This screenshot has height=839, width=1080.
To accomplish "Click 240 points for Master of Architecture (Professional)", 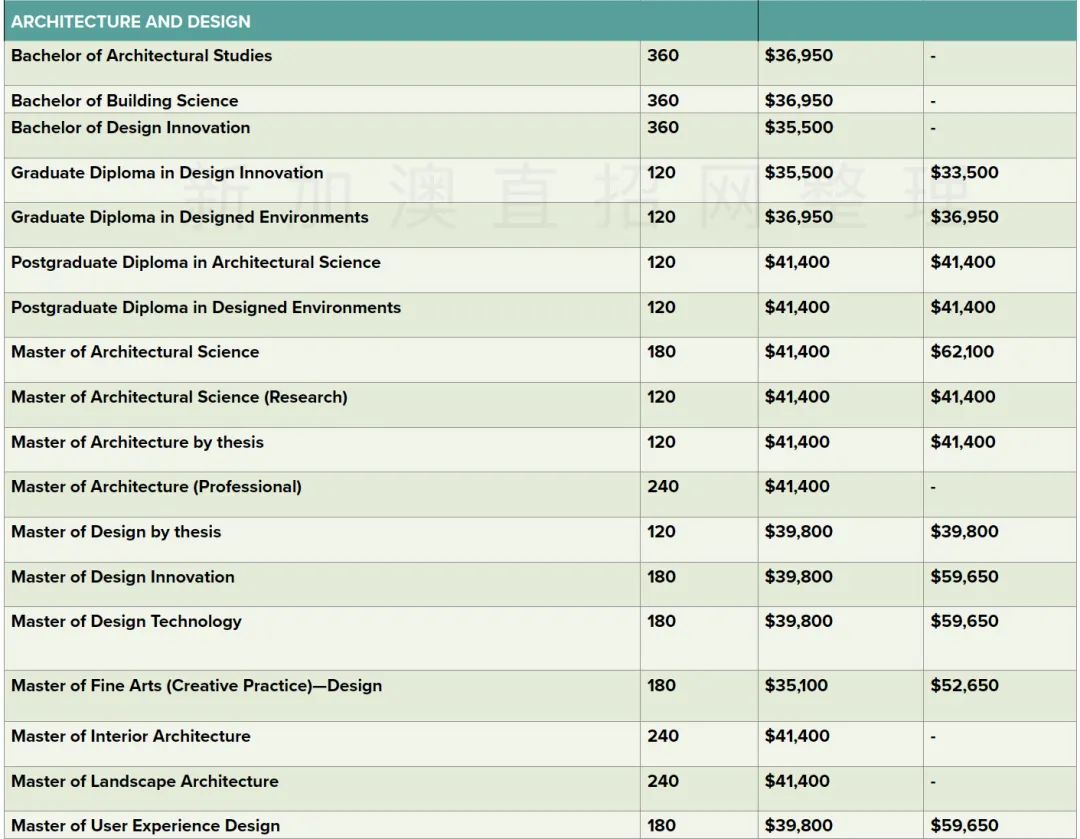I will pos(663,487).
